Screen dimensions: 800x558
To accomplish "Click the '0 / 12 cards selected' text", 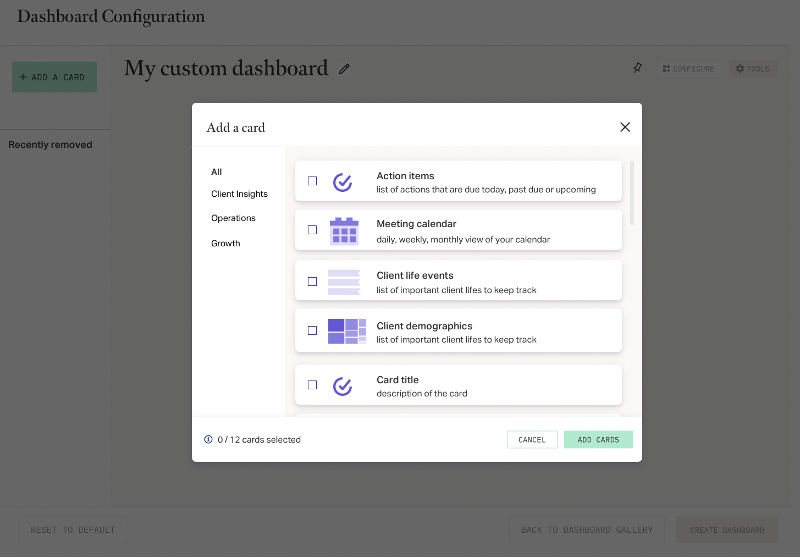I will pyautogui.click(x=259, y=440).
